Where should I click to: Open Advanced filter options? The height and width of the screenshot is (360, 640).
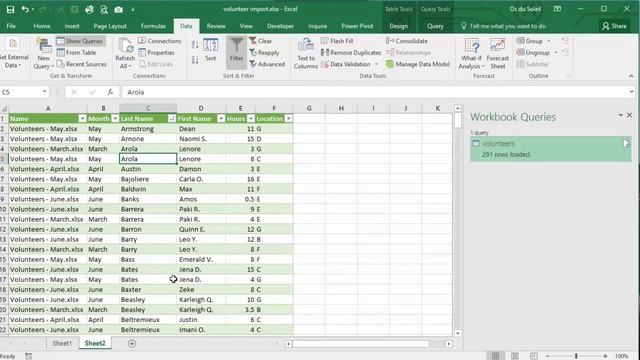tap(267, 64)
